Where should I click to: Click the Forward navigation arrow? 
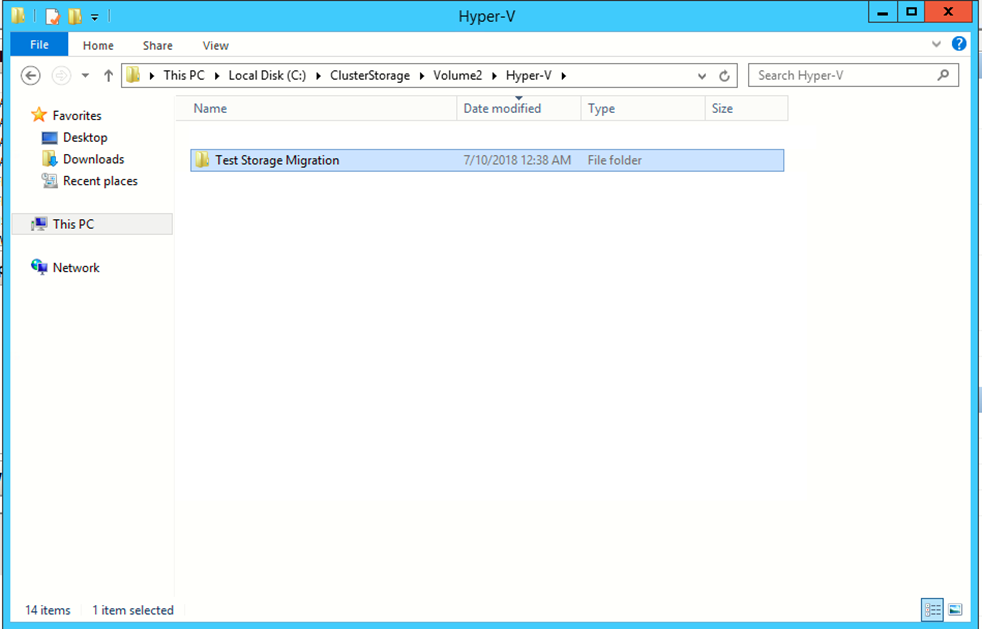point(61,76)
